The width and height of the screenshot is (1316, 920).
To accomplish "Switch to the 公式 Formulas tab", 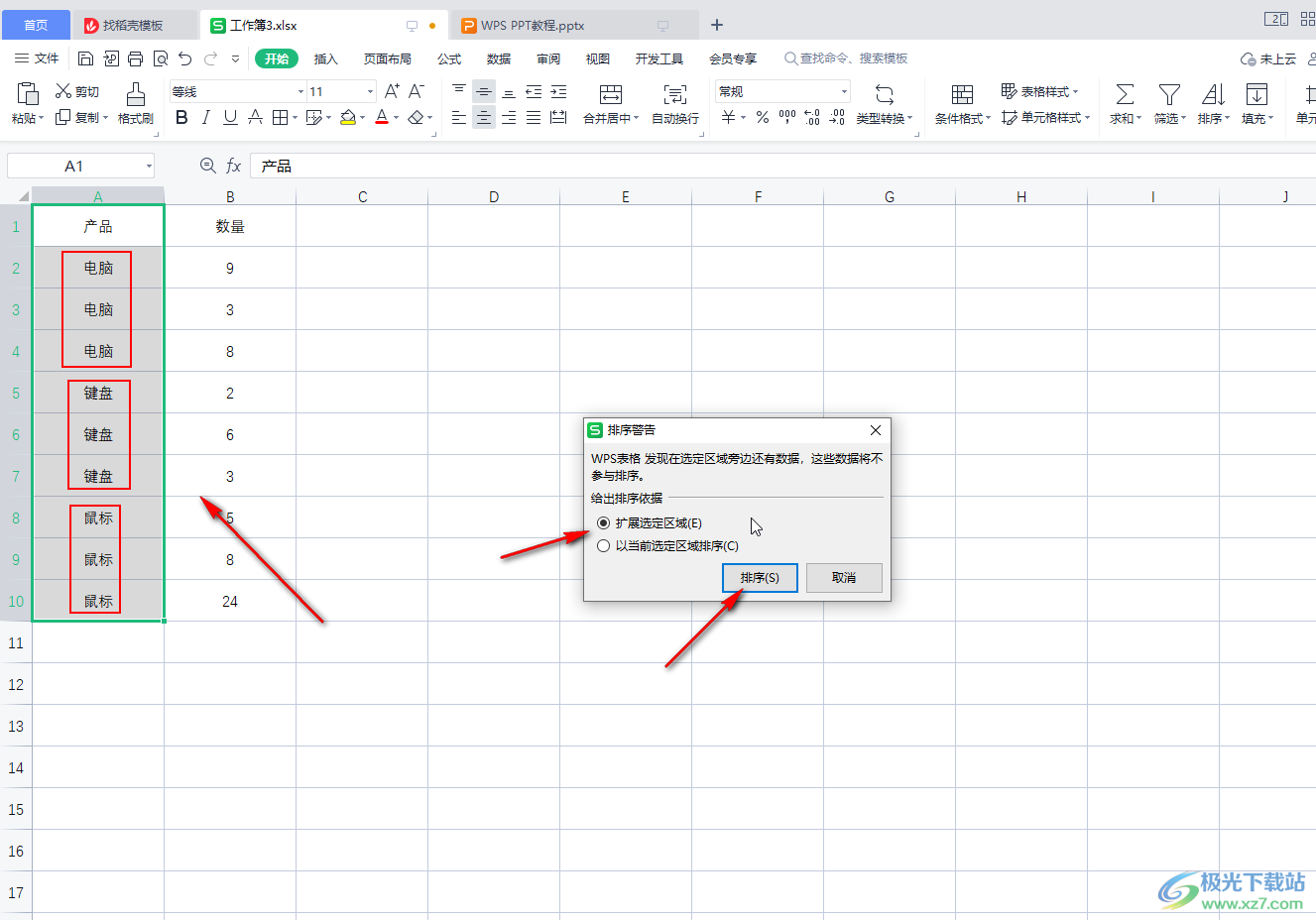I will coord(449,58).
